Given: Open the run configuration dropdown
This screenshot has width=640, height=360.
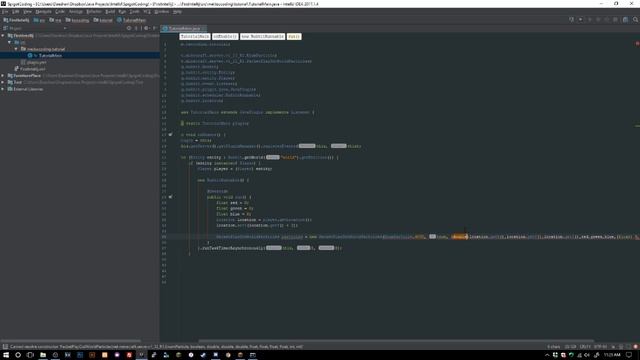Looking at the screenshot, I should click(x=580, y=20).
